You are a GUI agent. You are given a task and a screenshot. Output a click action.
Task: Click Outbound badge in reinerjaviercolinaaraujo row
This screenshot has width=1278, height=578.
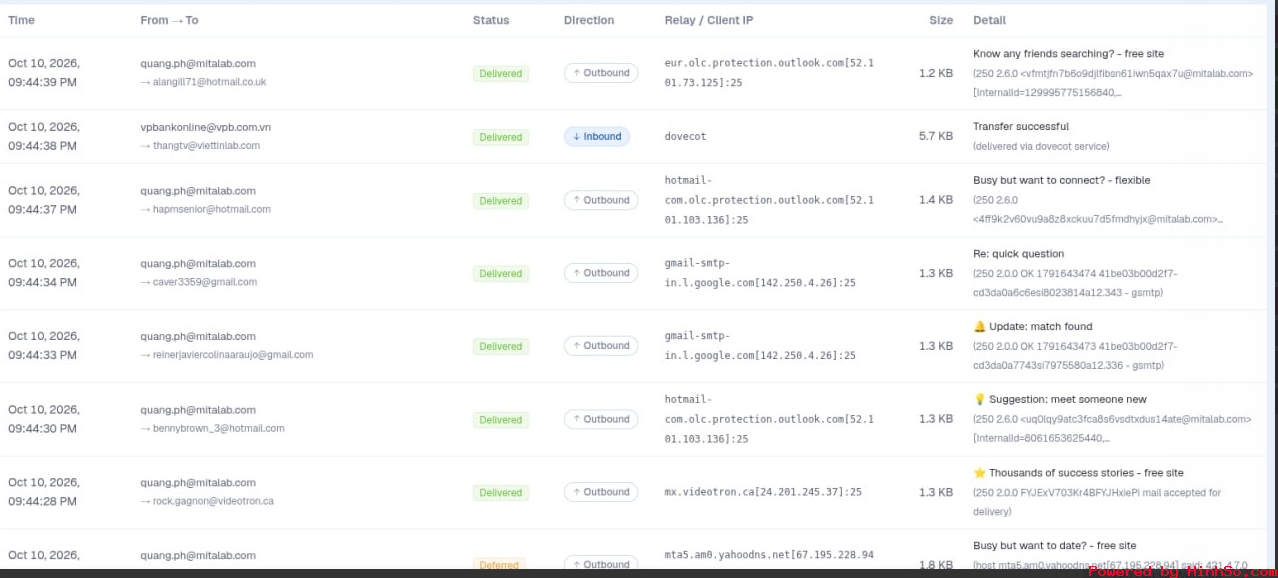(x=601, y=346)
